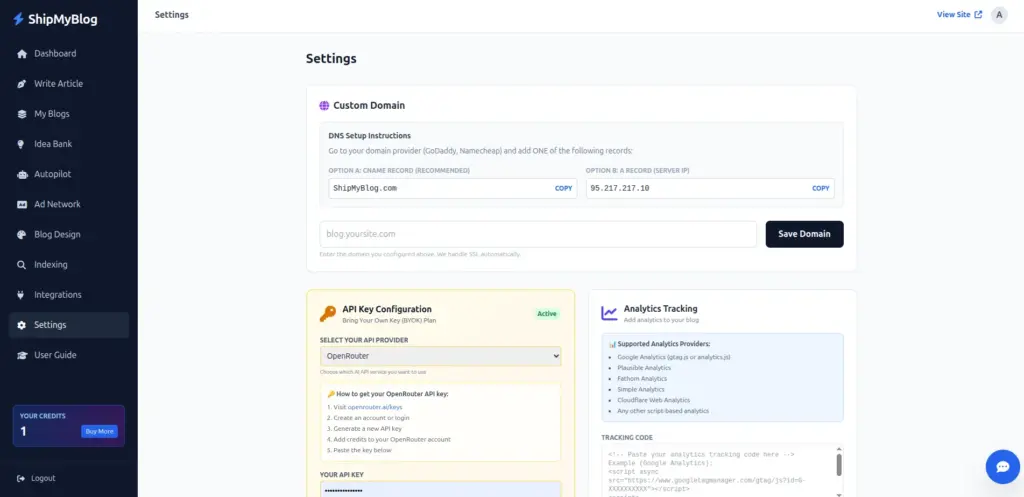Click the Settings gear icon in sidebar
The height and width of the screenshot is (497, 1024).
[22, 325]
